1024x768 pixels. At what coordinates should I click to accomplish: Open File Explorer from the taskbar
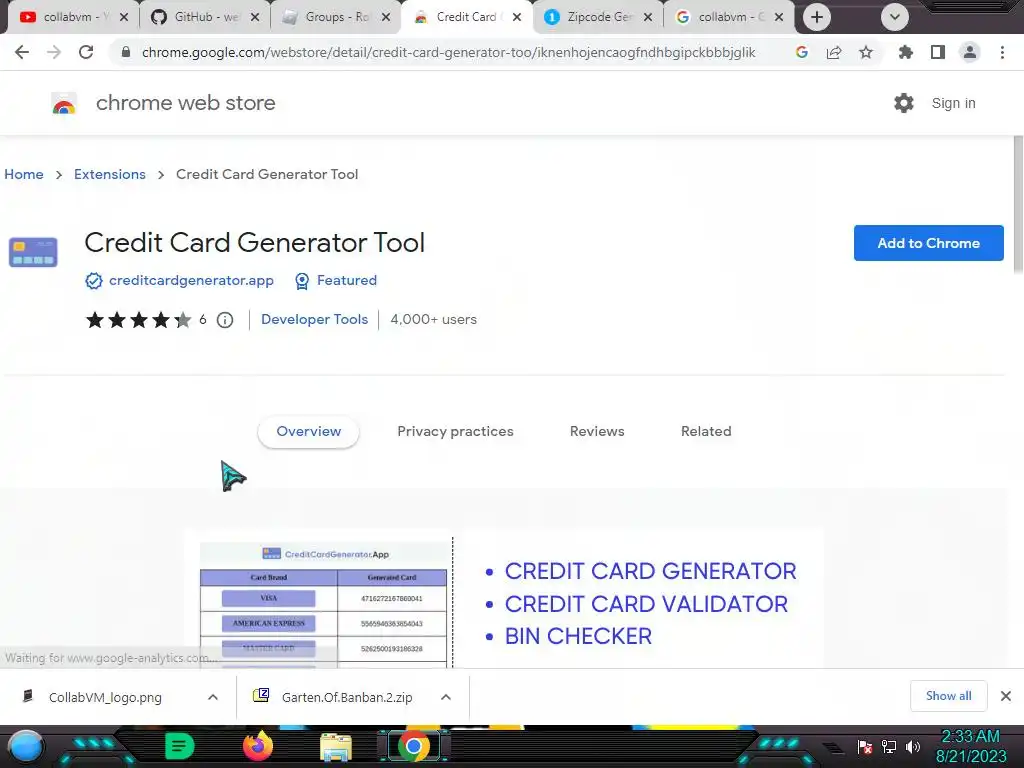(336, 747)
